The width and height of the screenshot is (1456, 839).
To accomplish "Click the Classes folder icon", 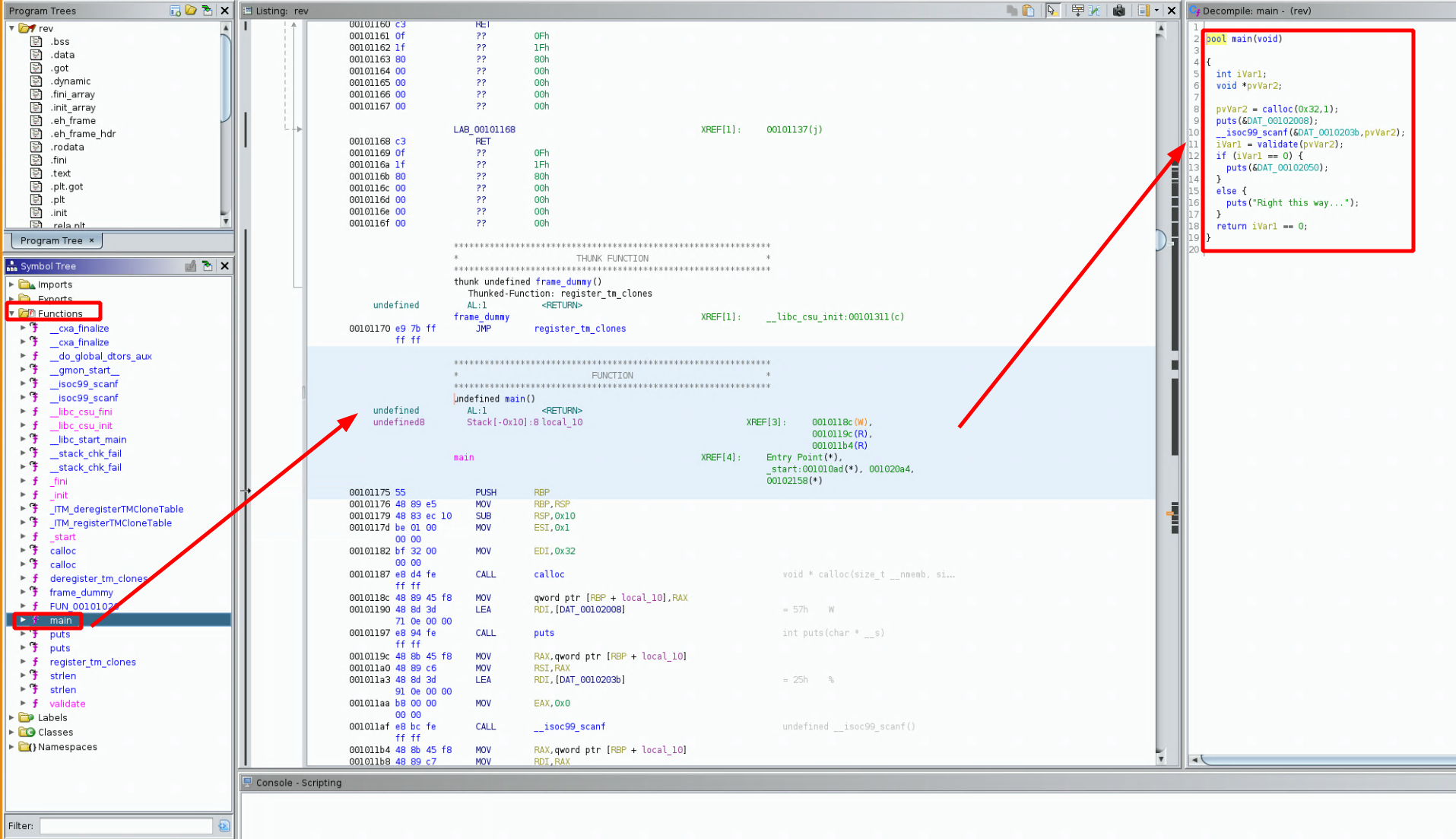I will [x=27, y=732].
